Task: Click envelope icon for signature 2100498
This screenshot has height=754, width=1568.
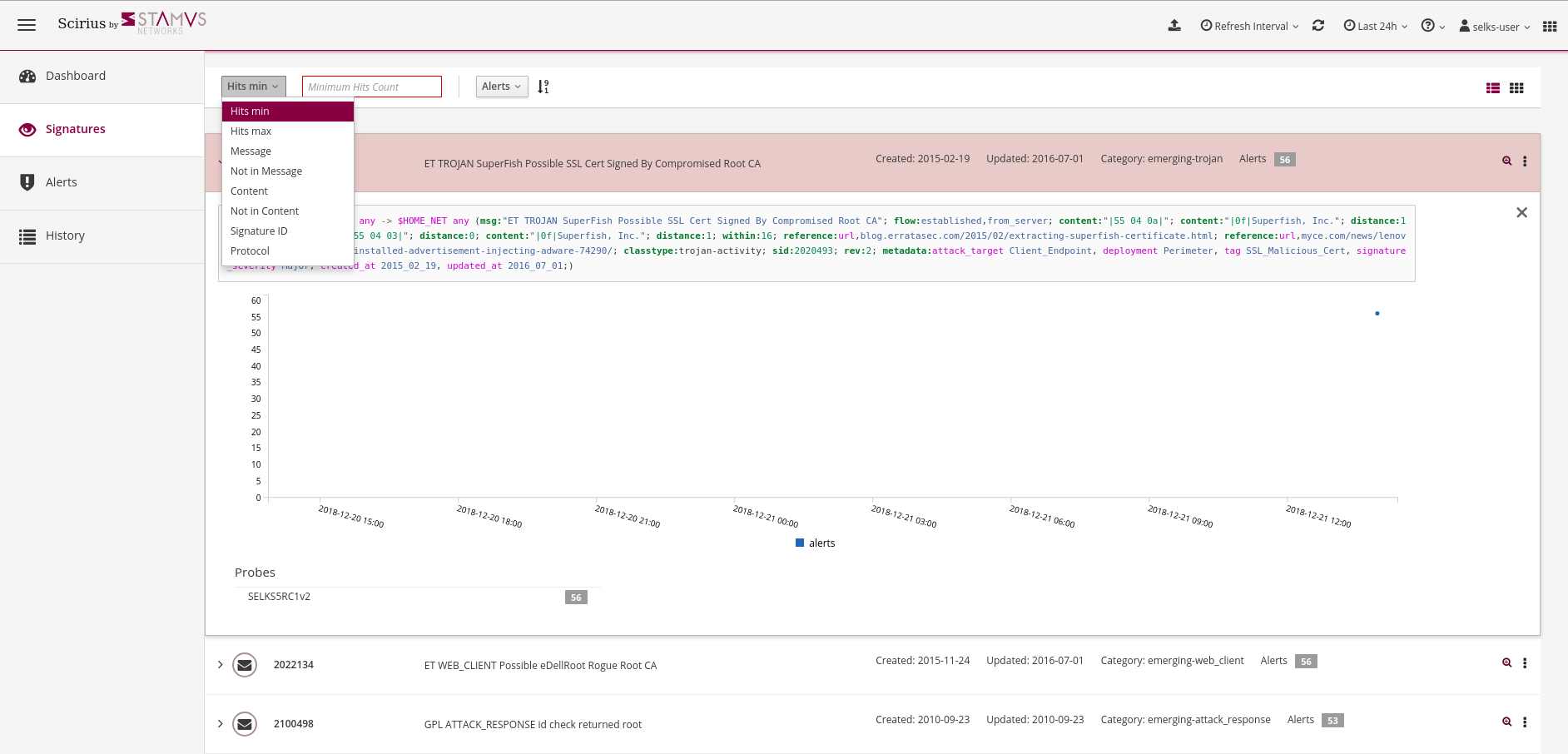Action: coord(245,724)
